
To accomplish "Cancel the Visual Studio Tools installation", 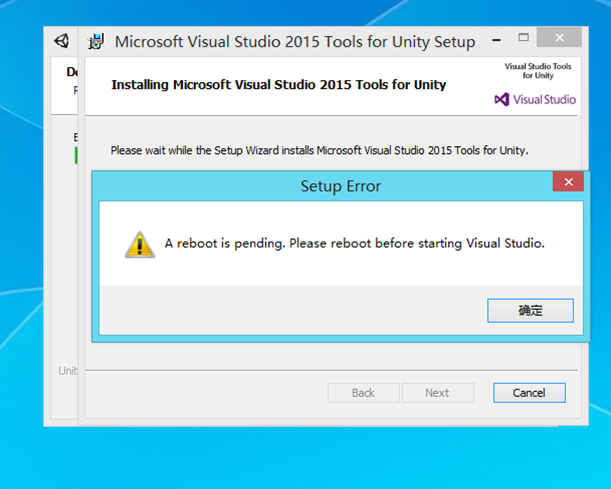I will [x=529, y=393].
